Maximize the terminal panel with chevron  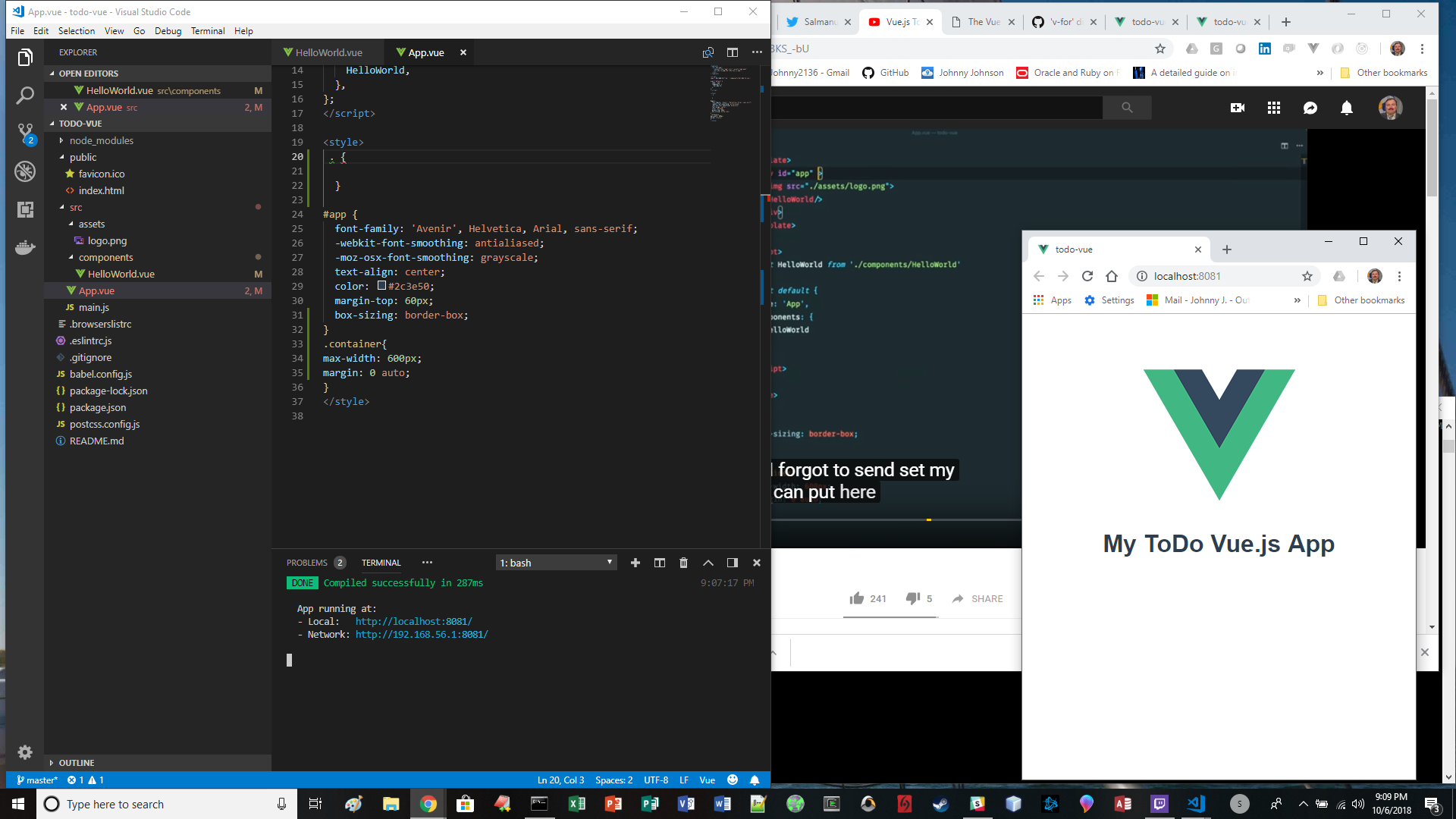tap(708, 563)
